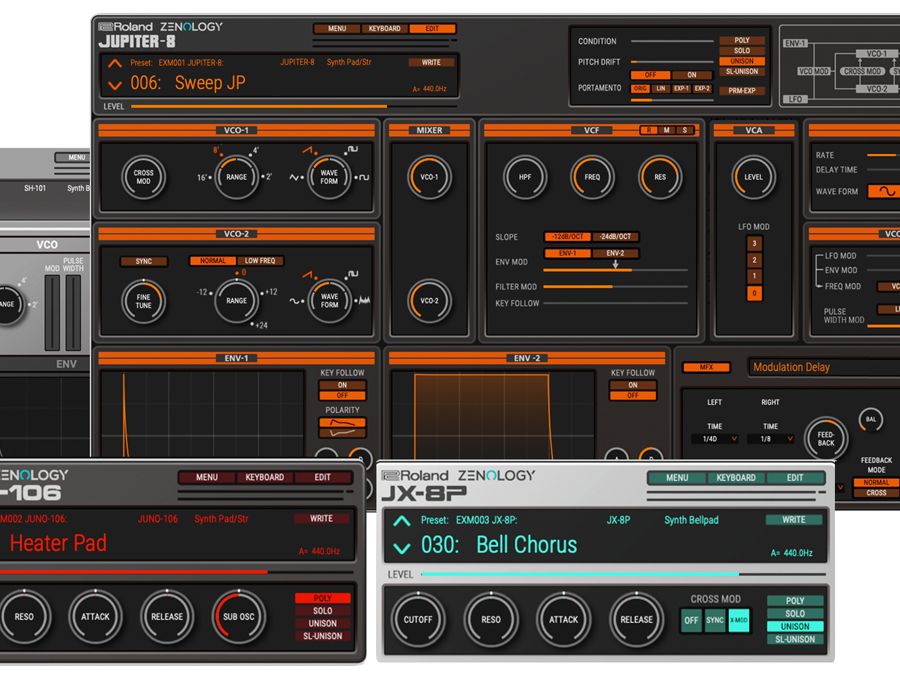The image size is (900, 675).
Task: Click WRITE in Jupiter-8 preset display
Action: 431,63
